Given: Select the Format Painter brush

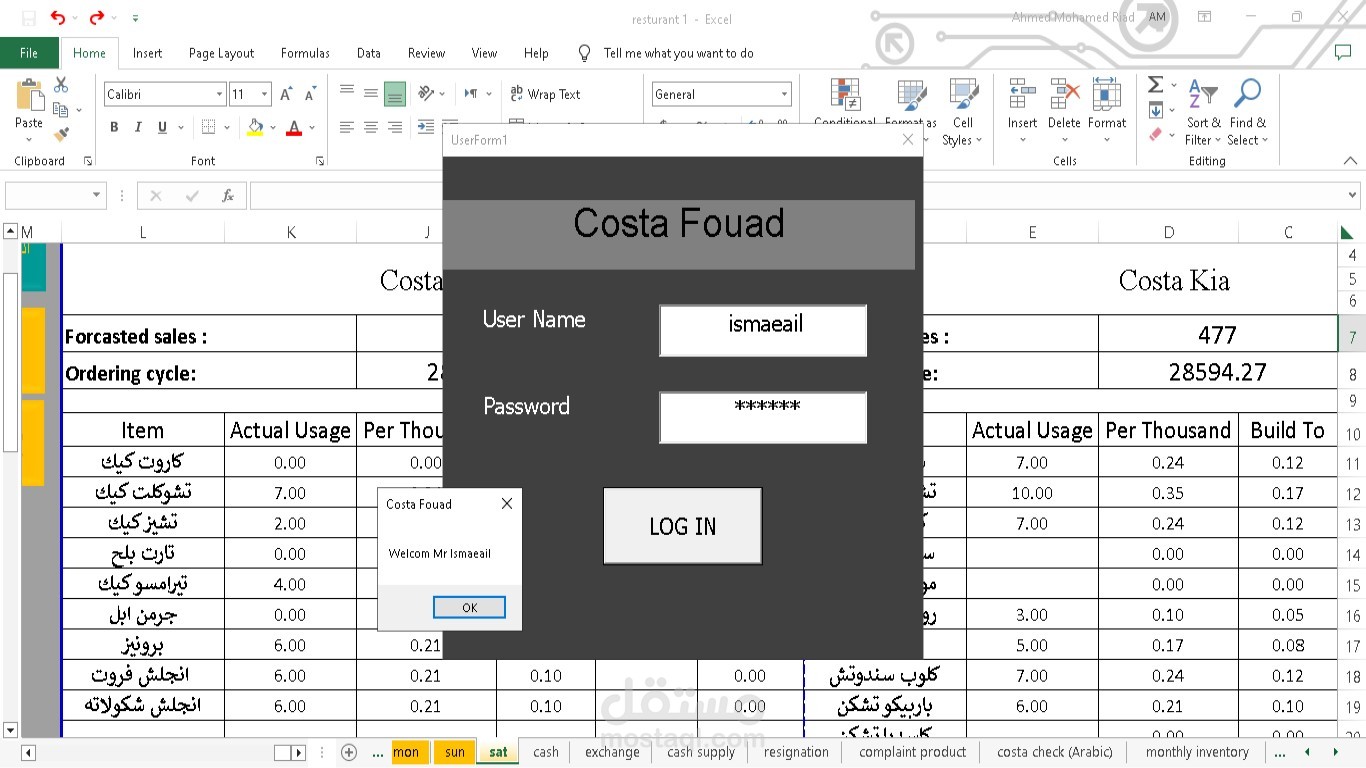Looking at the screenshot, I should [x=61, y=133].
